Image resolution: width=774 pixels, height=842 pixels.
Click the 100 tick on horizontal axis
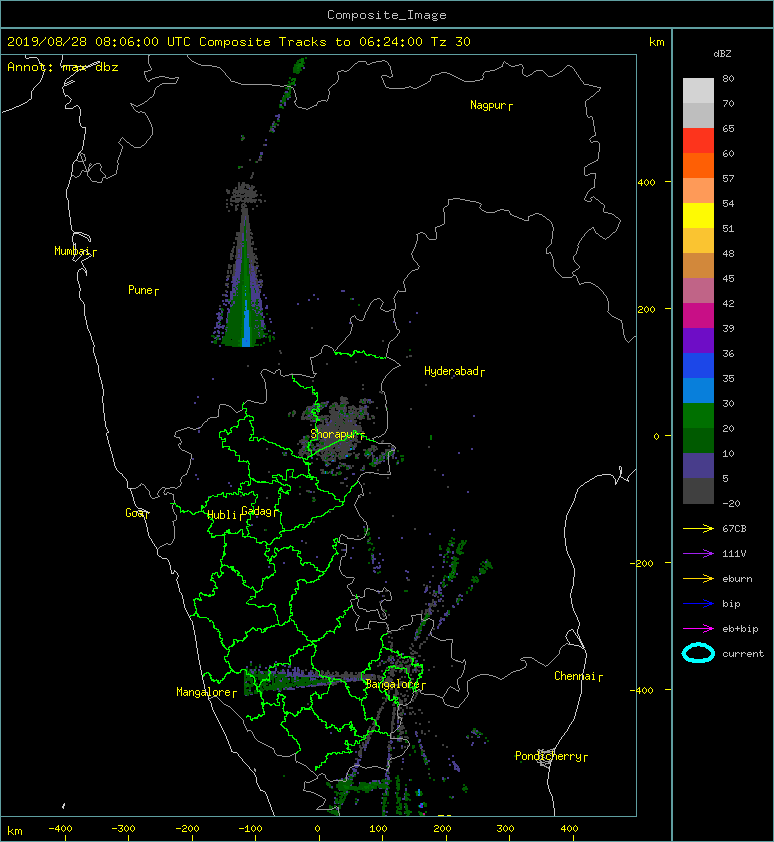point(378,829)
